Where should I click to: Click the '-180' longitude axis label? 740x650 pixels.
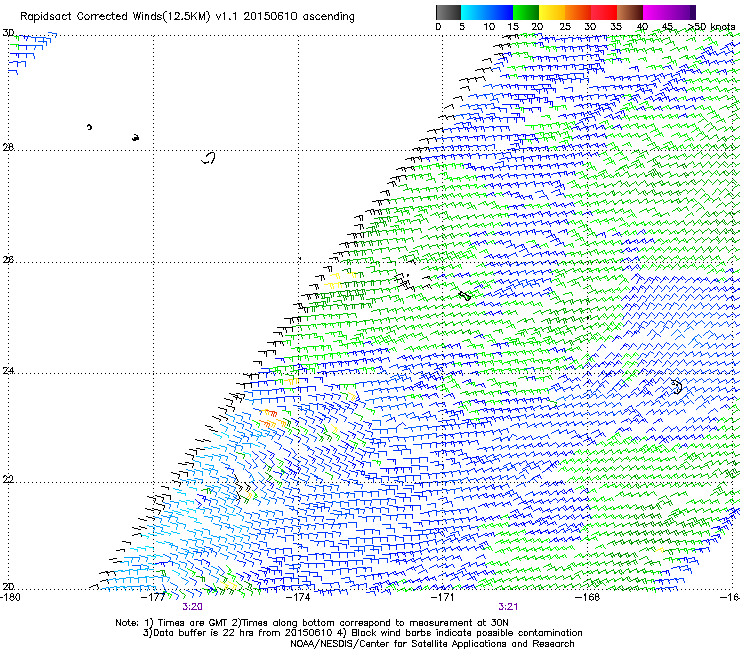(10, 597)
